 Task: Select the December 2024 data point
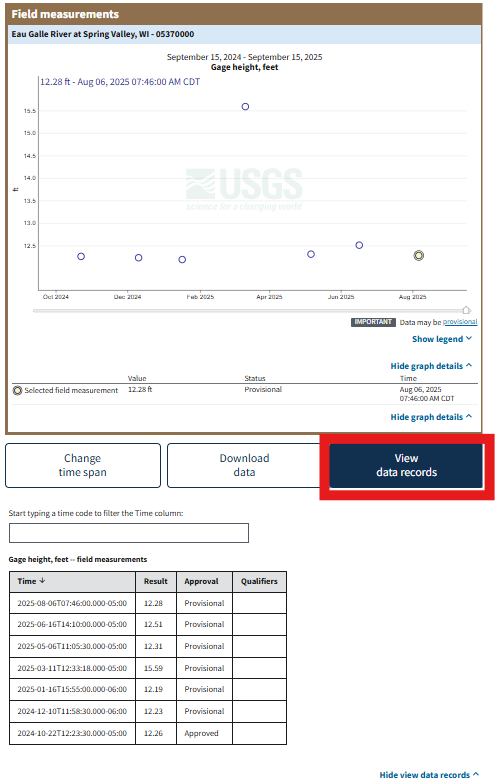click(139, 257)
